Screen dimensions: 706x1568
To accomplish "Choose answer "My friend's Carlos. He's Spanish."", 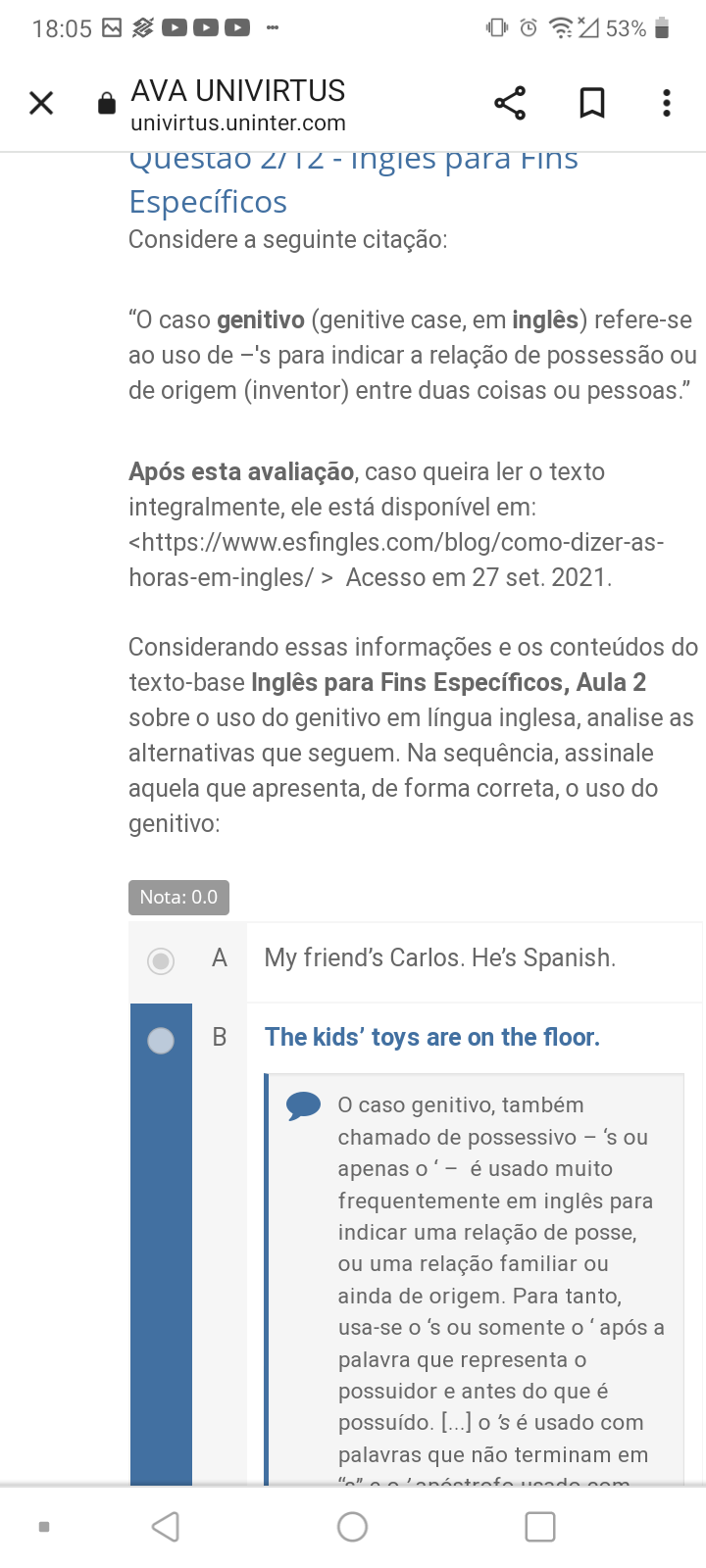I will (x=440, y=957).
